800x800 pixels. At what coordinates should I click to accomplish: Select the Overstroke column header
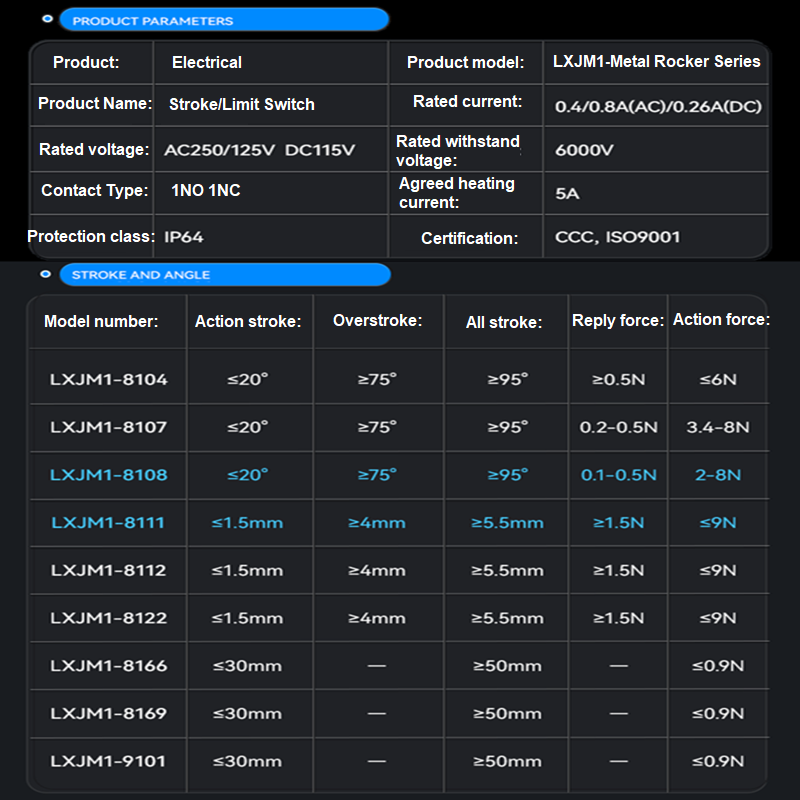[377, 320]
